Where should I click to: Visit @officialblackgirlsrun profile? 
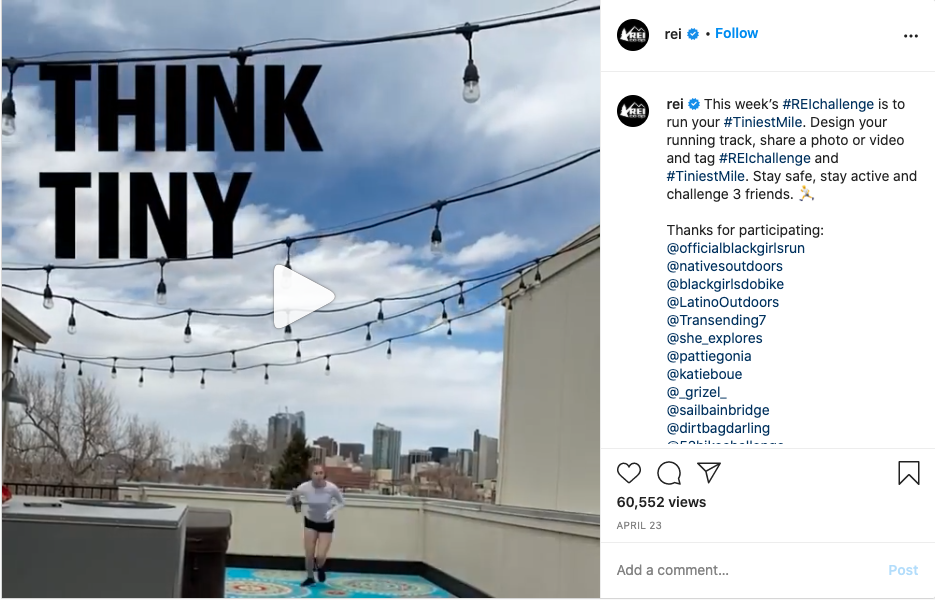click(736, 248)
